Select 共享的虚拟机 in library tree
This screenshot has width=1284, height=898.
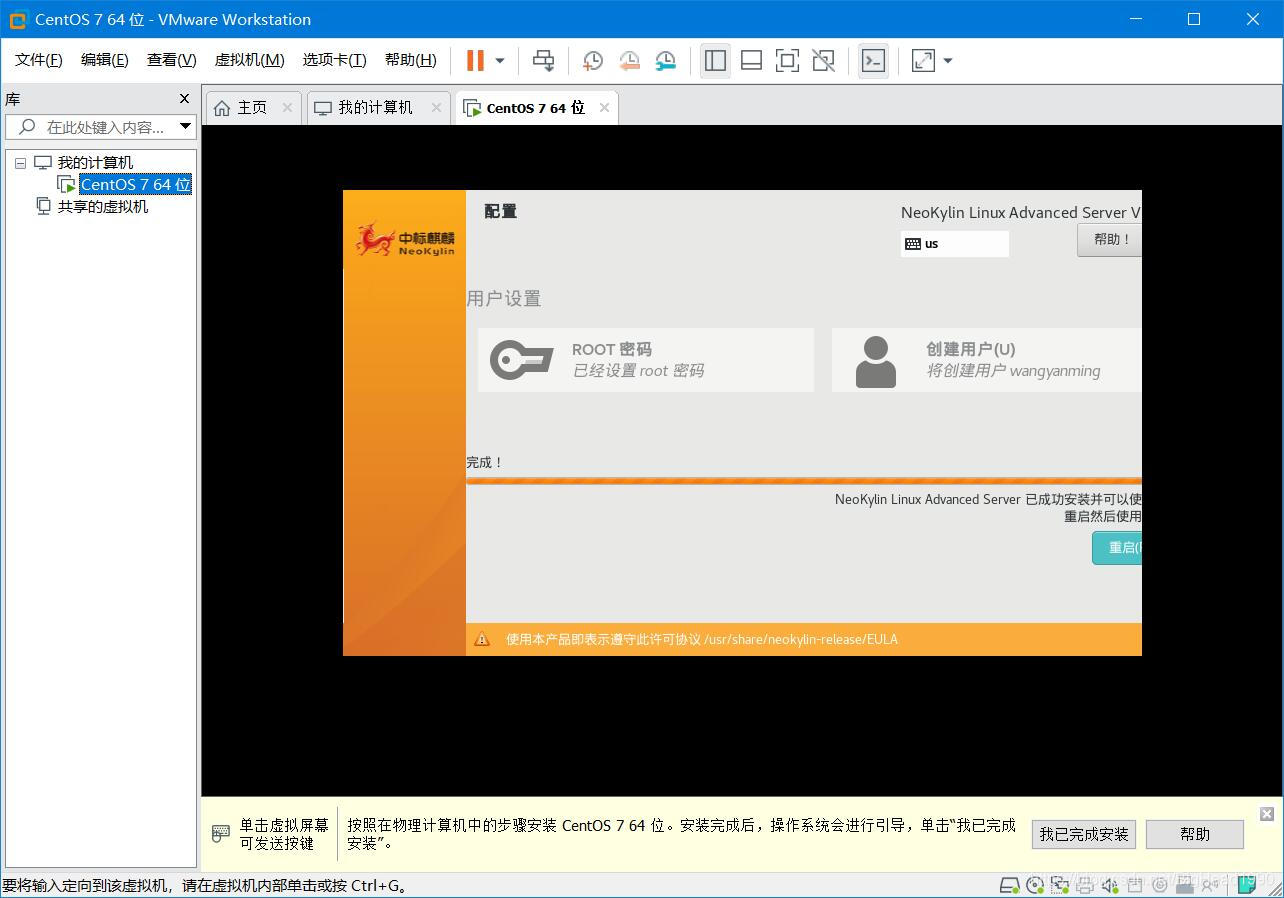(x=103, y=207)
